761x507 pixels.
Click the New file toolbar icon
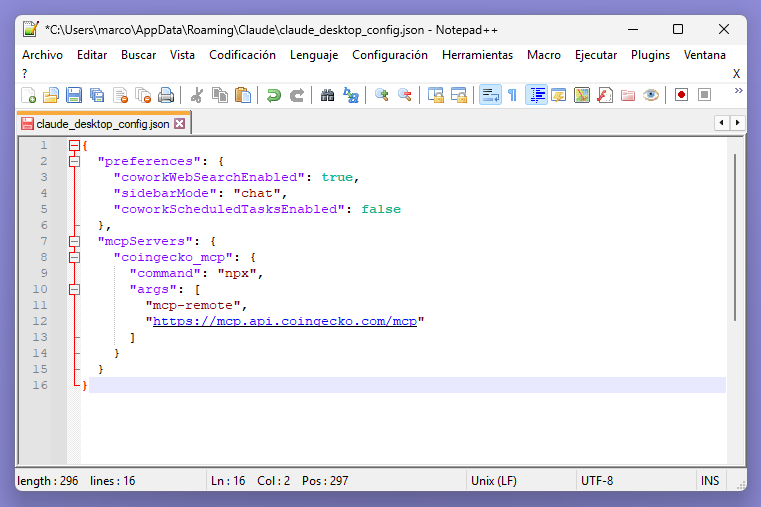tap(29, 95)
